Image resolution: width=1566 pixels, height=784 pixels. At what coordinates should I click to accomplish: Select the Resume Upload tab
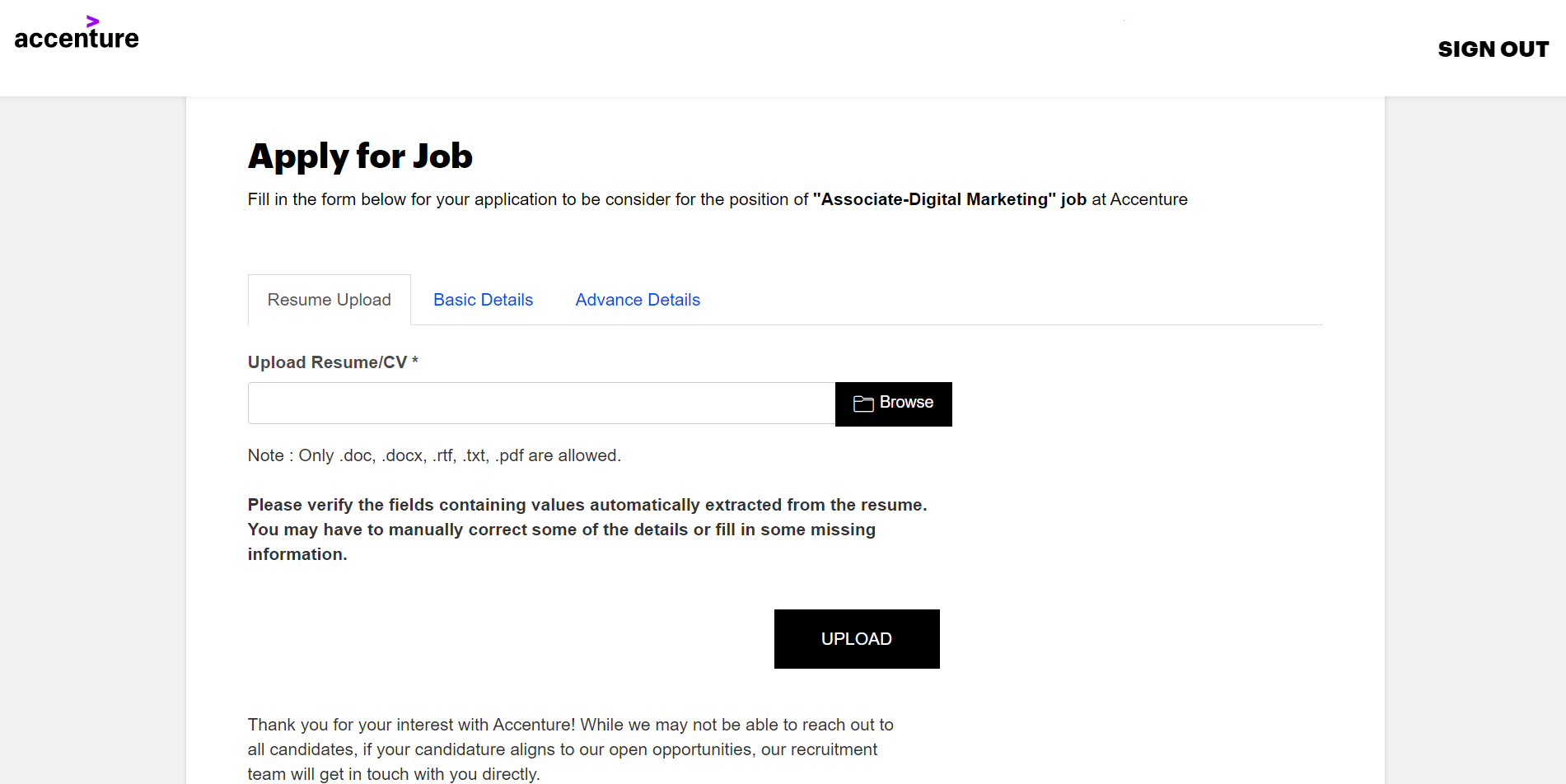[329, 300]
